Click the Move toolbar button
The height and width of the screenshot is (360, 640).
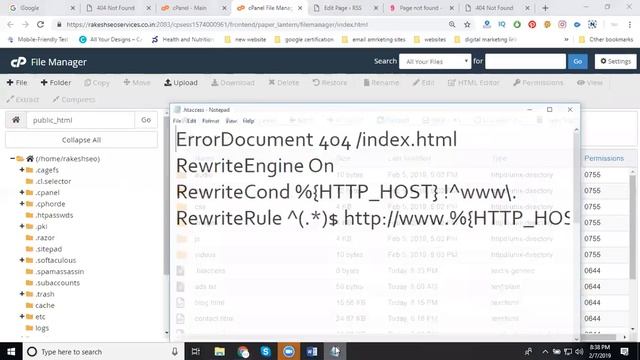click(x=137, y=82)
